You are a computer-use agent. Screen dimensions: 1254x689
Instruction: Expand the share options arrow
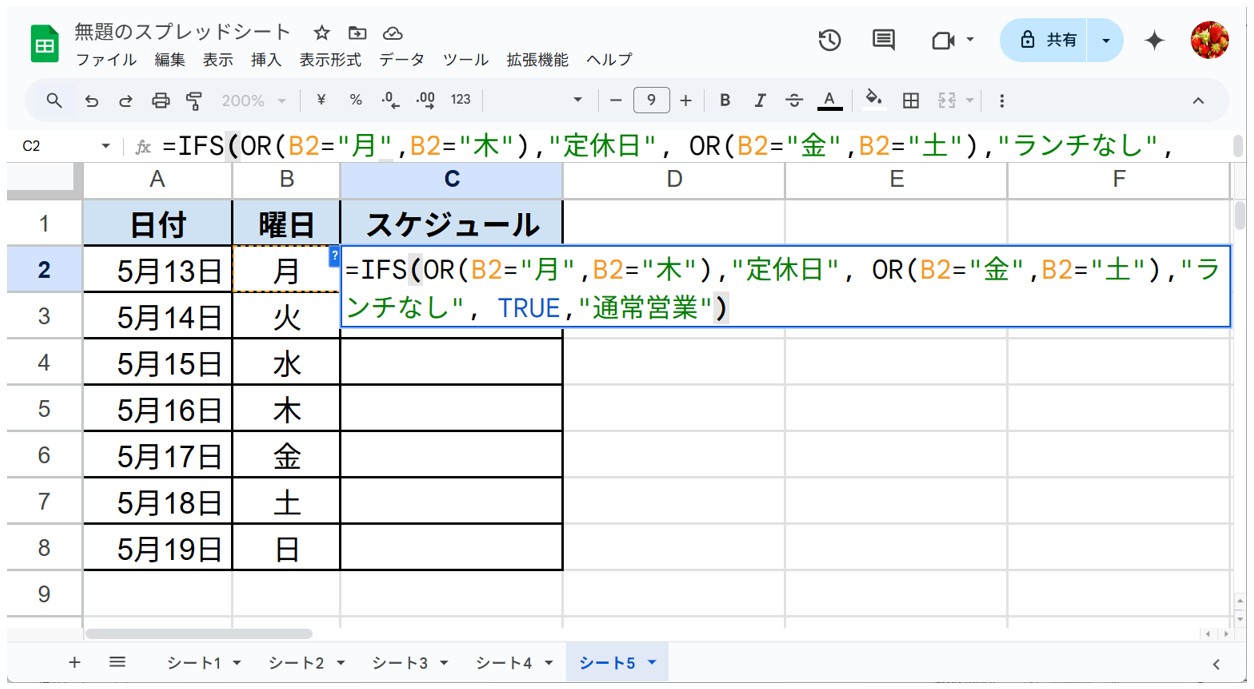click(1106, 40)
